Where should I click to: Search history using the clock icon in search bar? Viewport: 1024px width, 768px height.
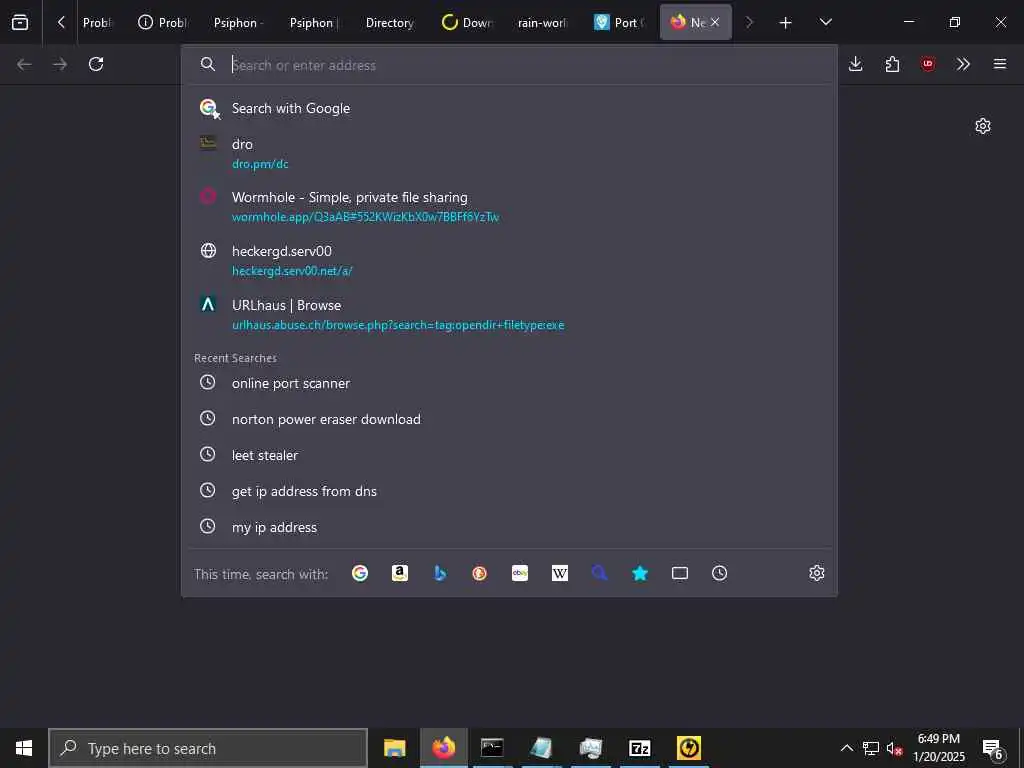coord(720,573)
